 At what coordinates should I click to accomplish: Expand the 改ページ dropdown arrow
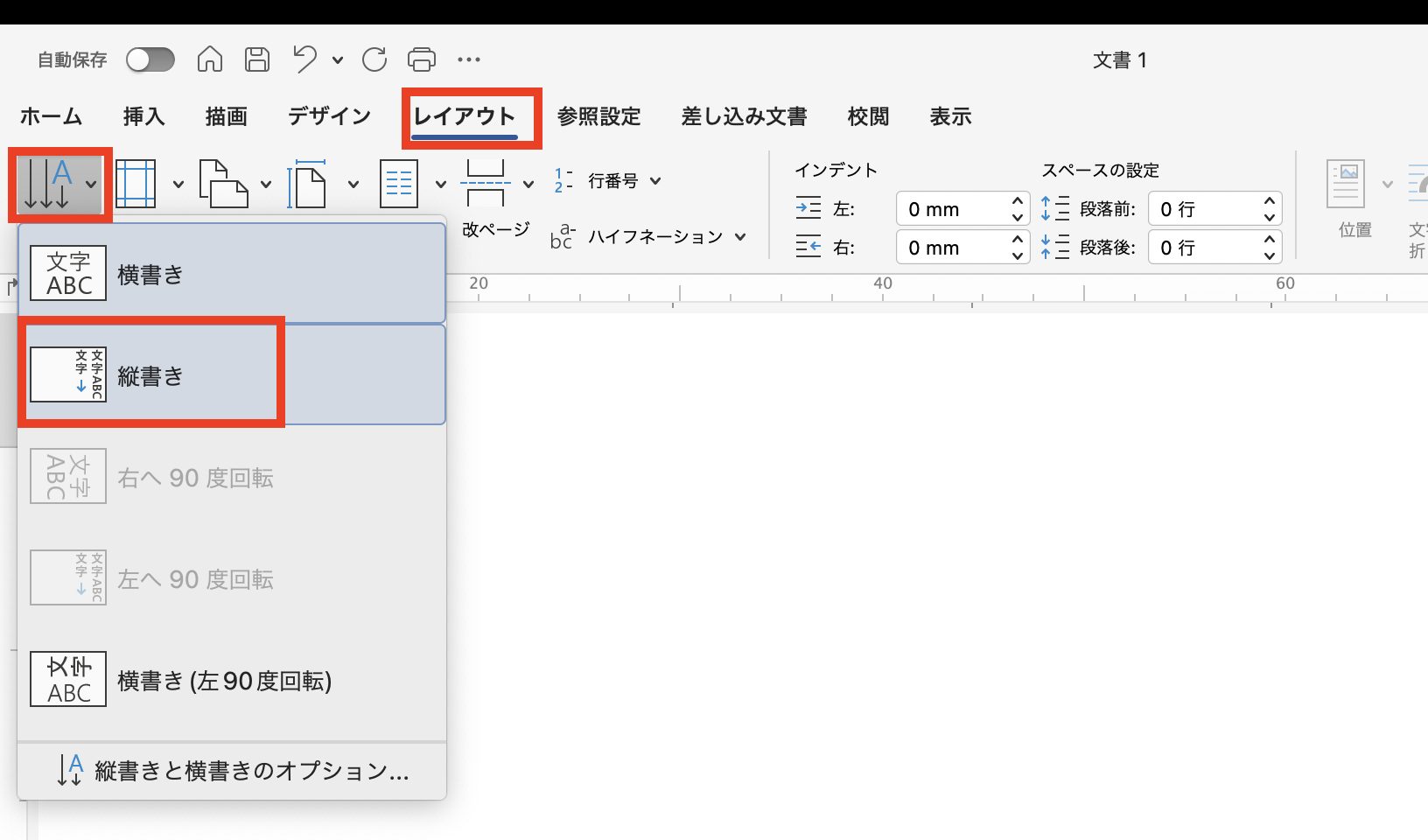[x=528, y=185]
